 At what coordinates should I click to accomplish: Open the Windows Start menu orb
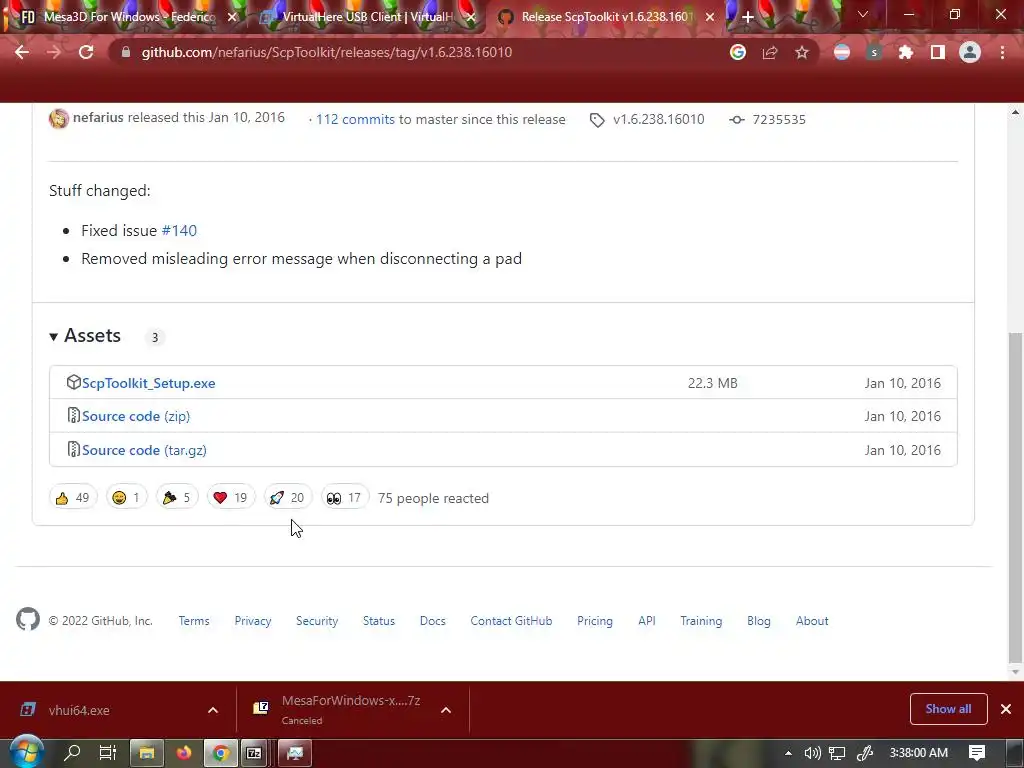pos(26,752)
